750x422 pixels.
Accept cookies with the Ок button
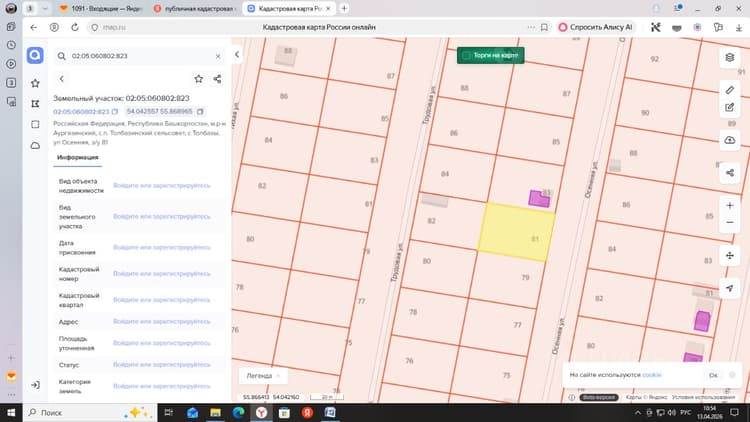pyautogui.click(x=713, y=375)
